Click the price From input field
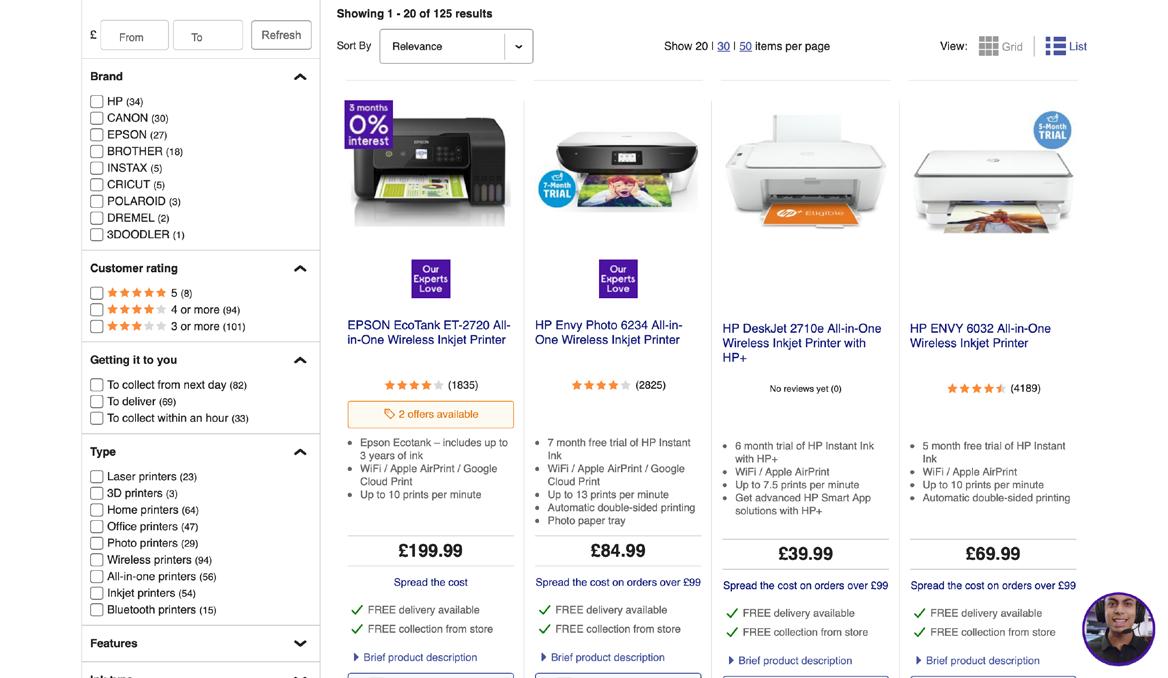1168x678 pixels. pos(134,36)
